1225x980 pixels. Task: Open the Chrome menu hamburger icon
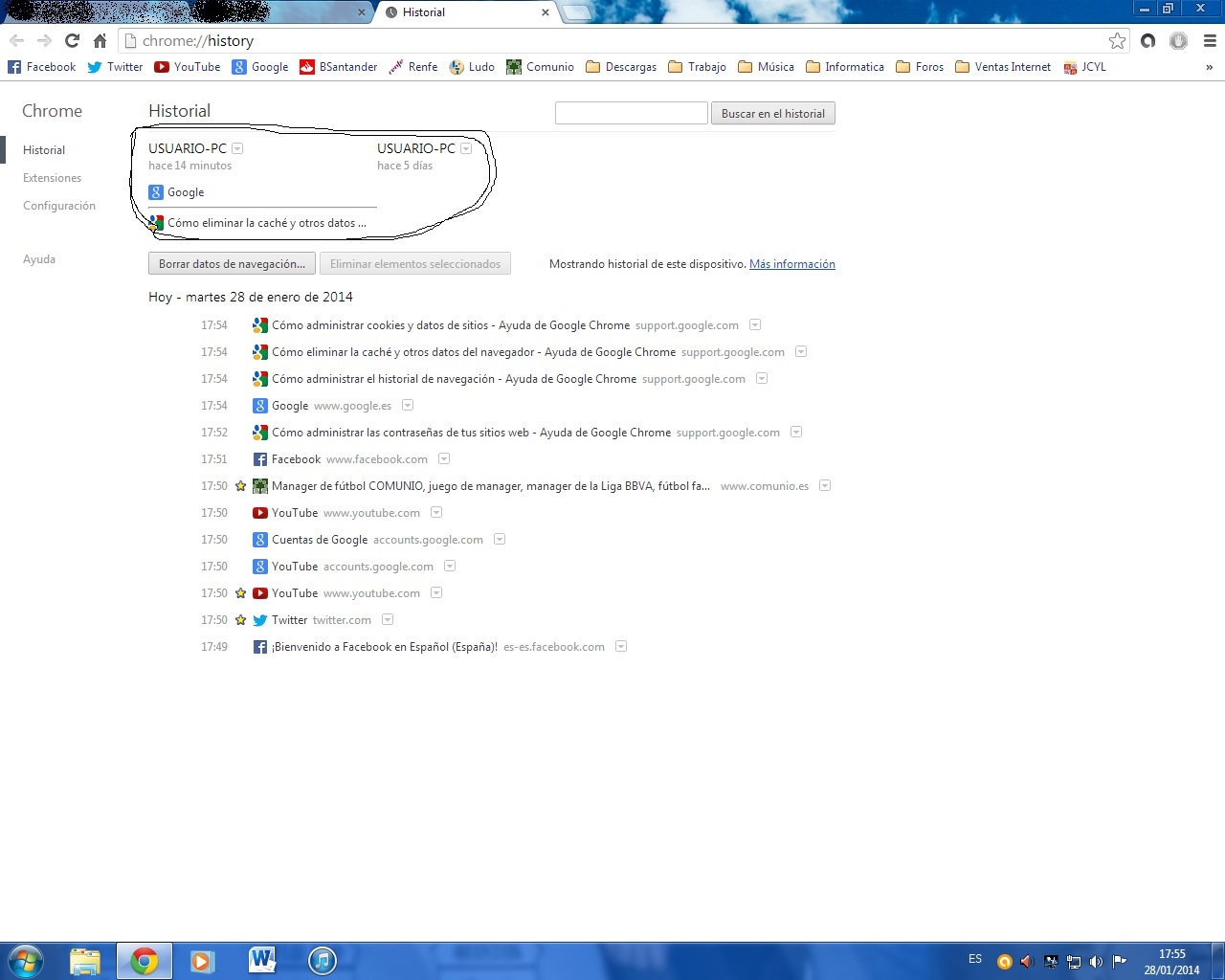[1210, 40]
